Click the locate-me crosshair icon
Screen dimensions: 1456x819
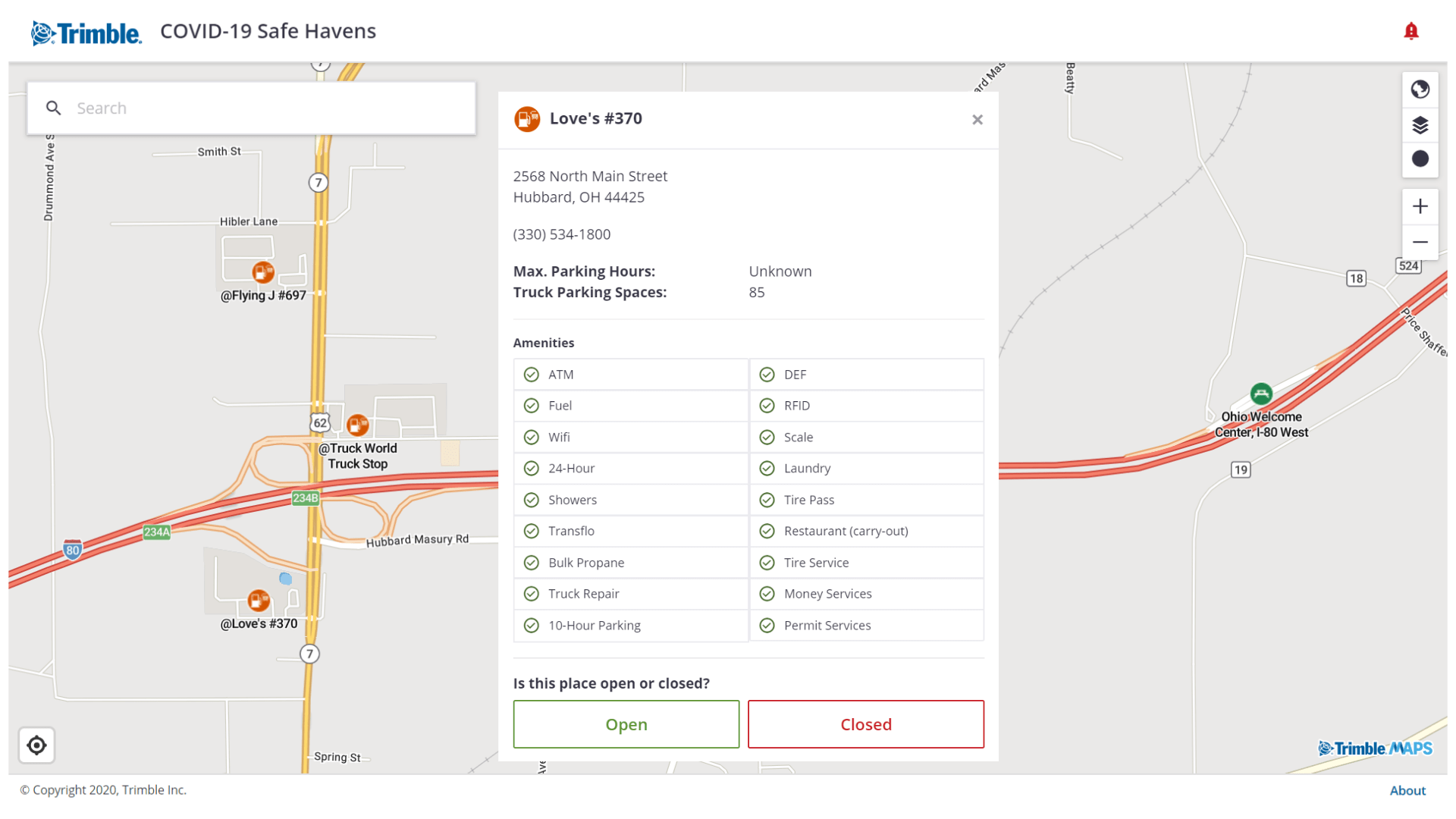coord(37,745)
